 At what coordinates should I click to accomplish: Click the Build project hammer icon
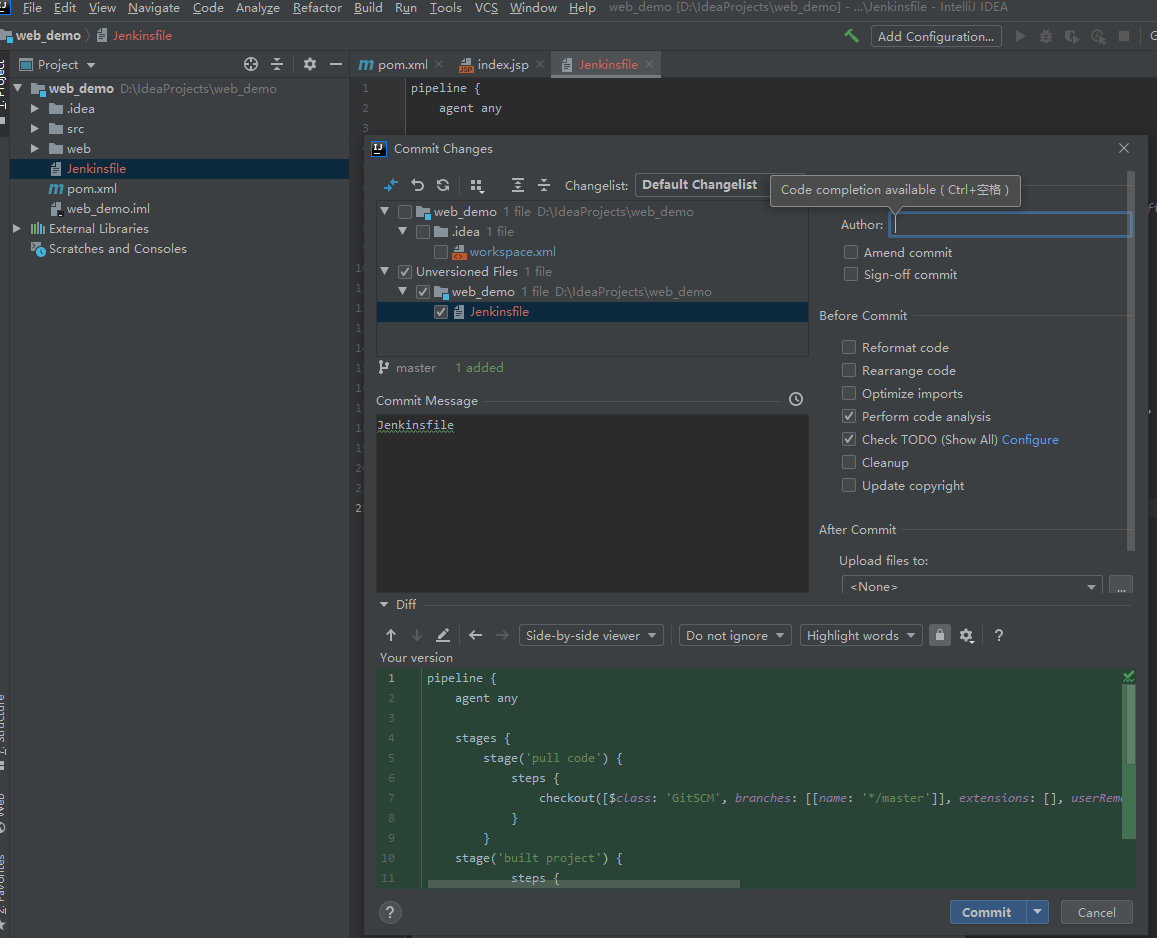point(852,35)
